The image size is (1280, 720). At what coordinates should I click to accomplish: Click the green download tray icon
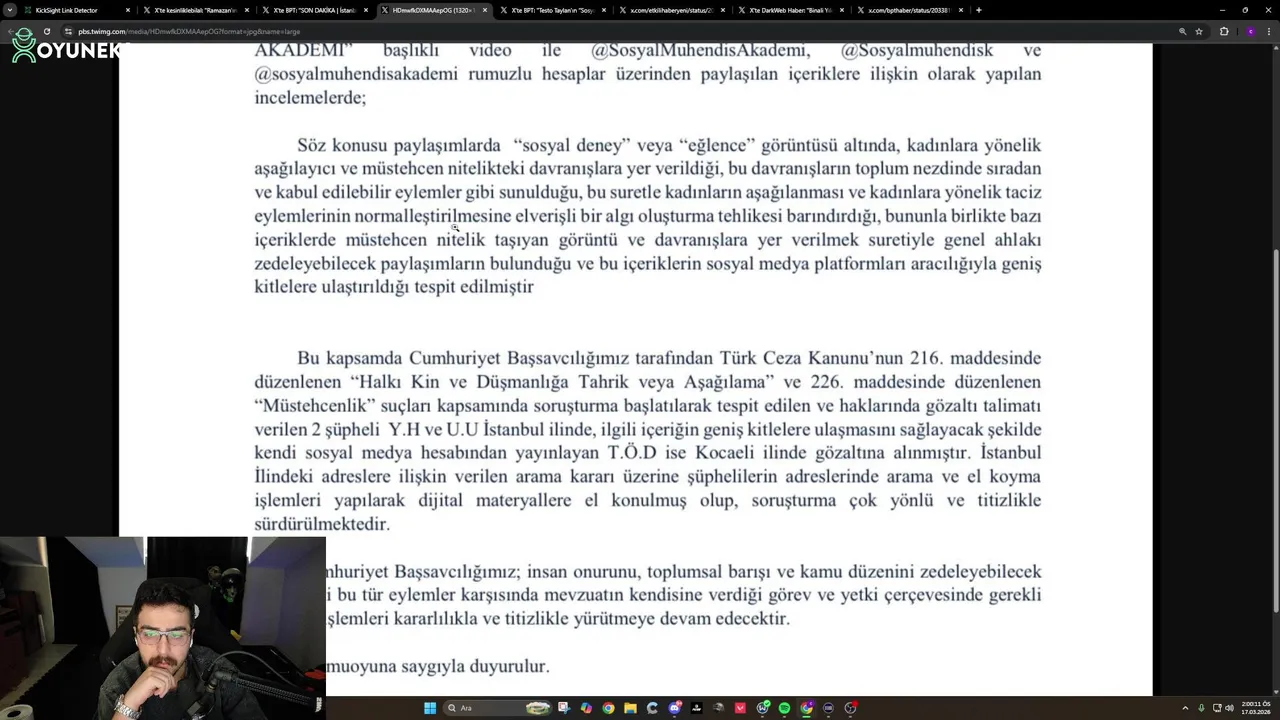(1201, 708)
